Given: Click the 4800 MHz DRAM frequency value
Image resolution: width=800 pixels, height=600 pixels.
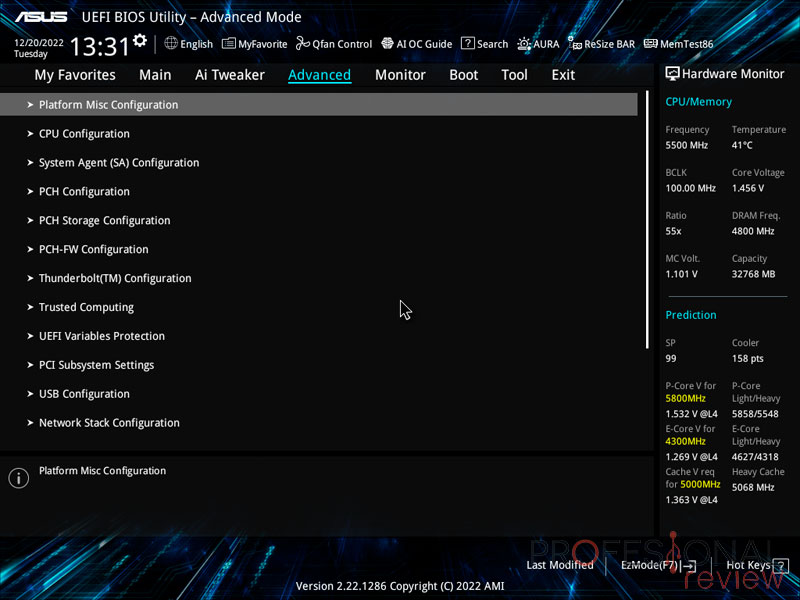Looking at the screenshot, I should (x=753, y=231).
